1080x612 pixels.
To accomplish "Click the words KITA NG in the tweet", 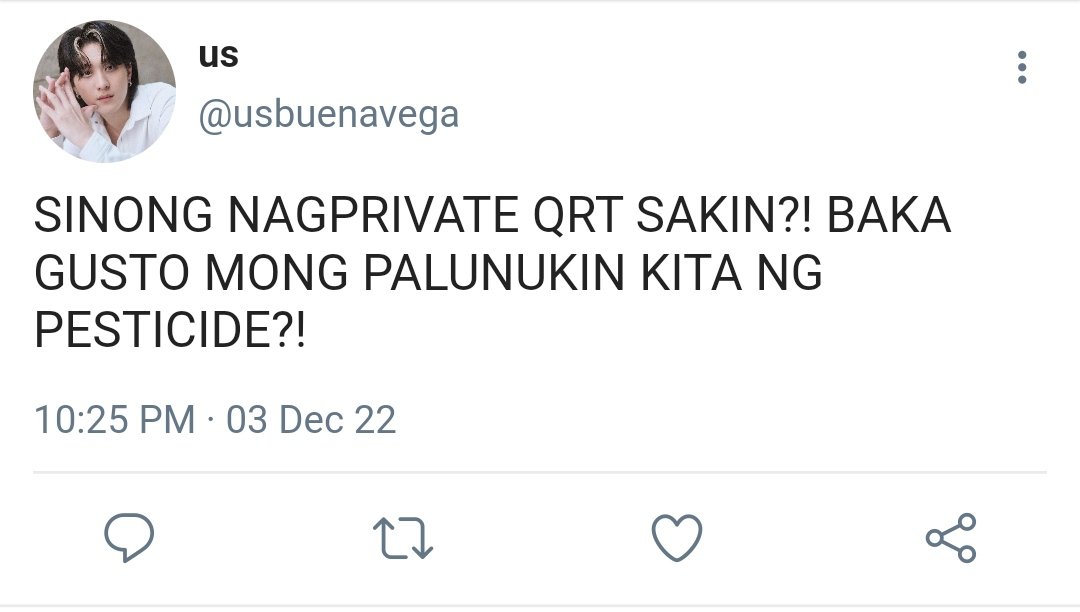I will pyautogui.click(x=731, y=273).
